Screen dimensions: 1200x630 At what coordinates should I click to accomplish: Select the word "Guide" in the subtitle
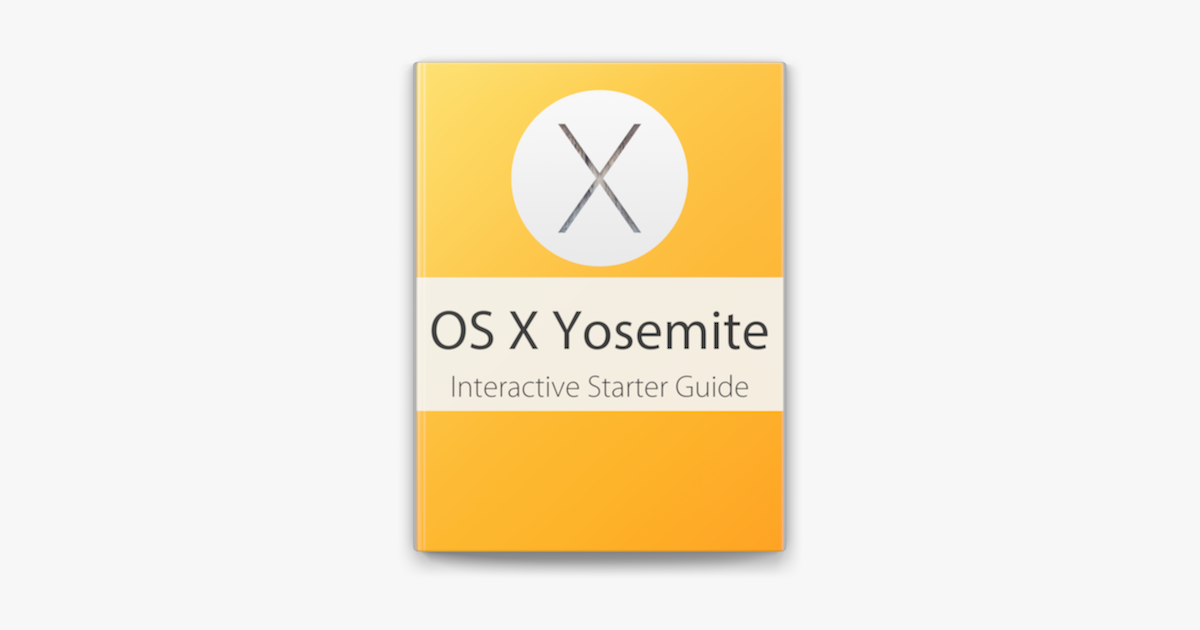click(712, 387)
